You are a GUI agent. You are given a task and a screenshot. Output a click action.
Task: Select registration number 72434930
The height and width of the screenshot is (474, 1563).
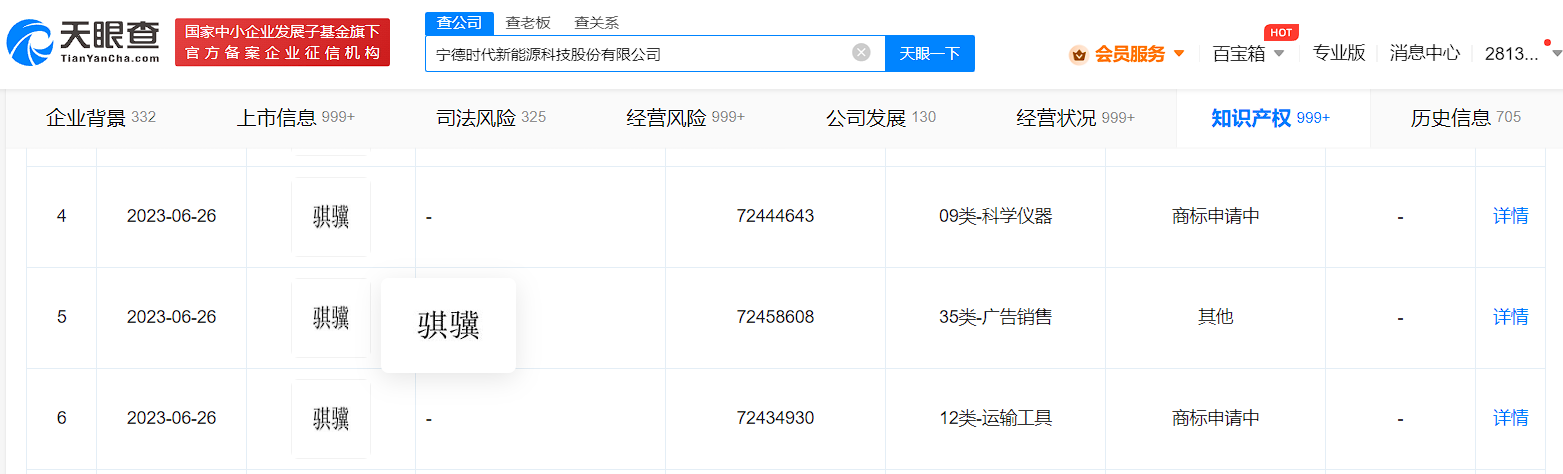click(x=775, y=418)
